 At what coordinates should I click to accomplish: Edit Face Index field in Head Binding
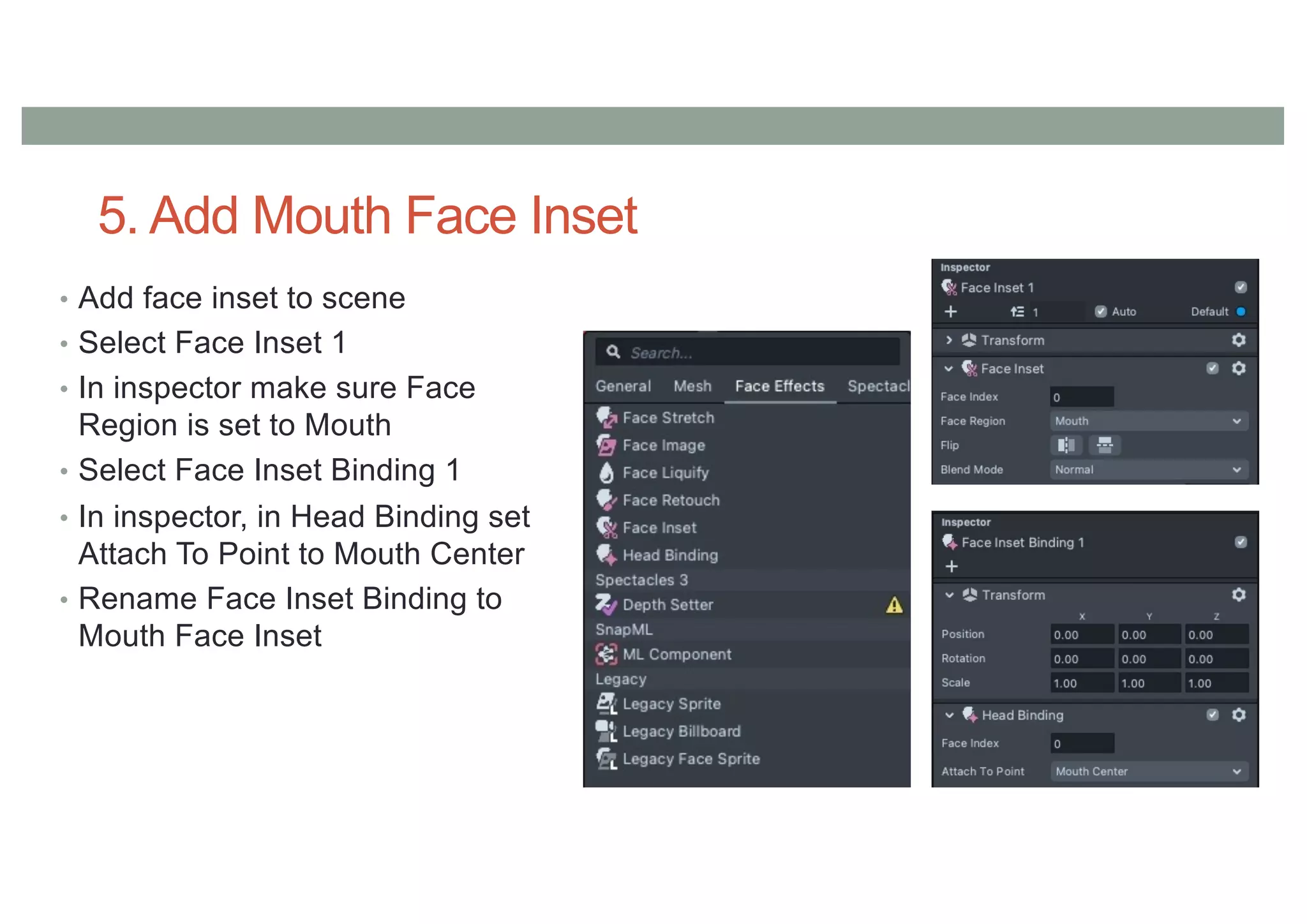tap(1083, 743)
